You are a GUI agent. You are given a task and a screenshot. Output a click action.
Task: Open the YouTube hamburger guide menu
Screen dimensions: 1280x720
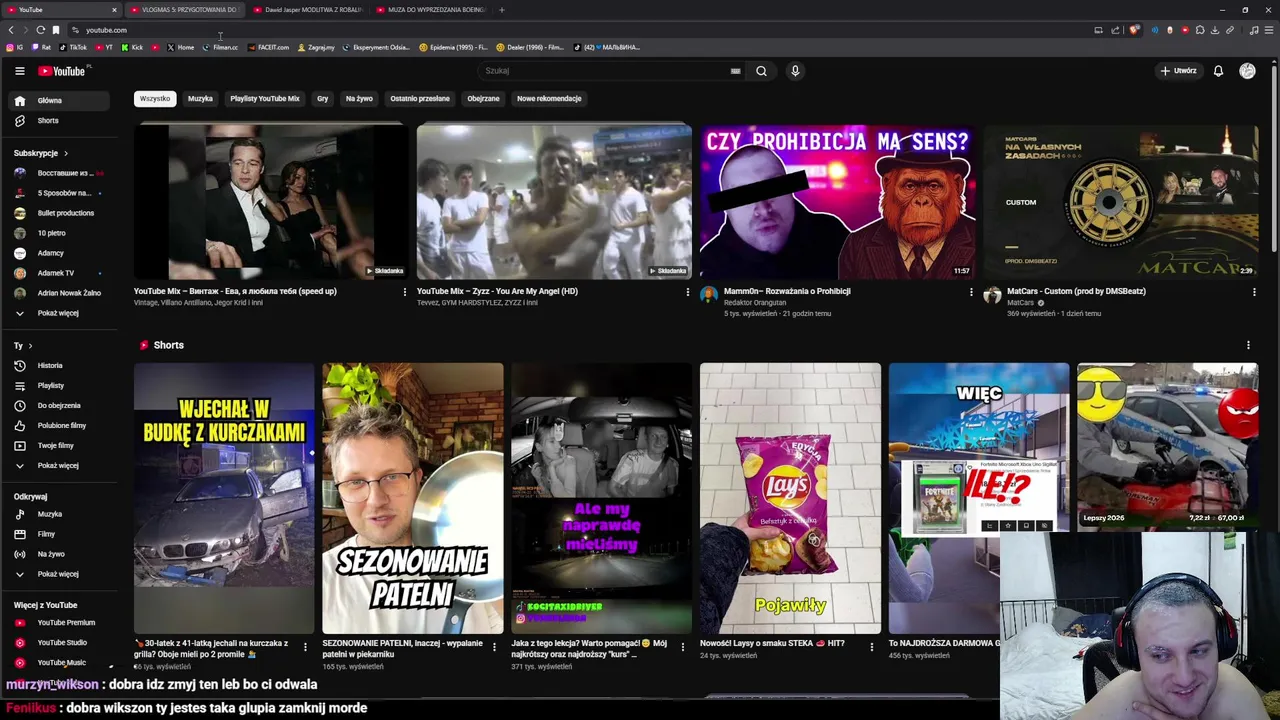19,71
